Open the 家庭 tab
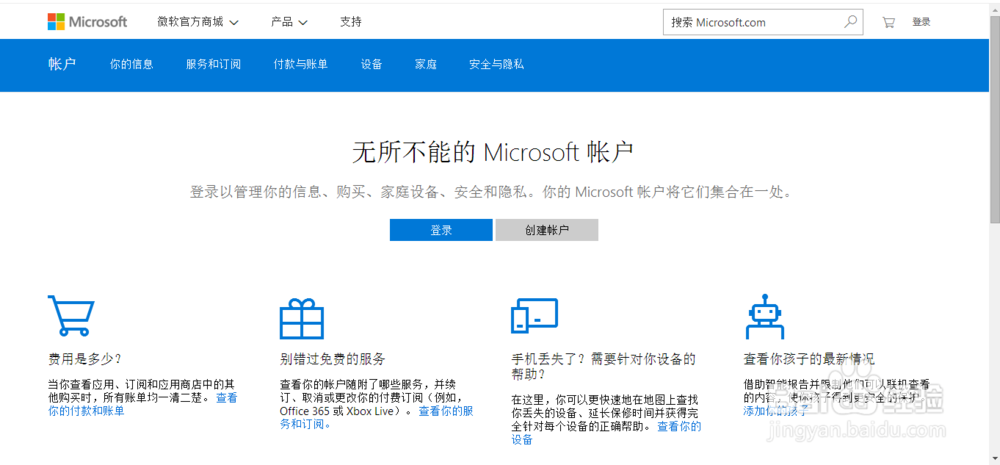Image resolution: width=1000 pixels, height=465 pixels. point(425,64)
